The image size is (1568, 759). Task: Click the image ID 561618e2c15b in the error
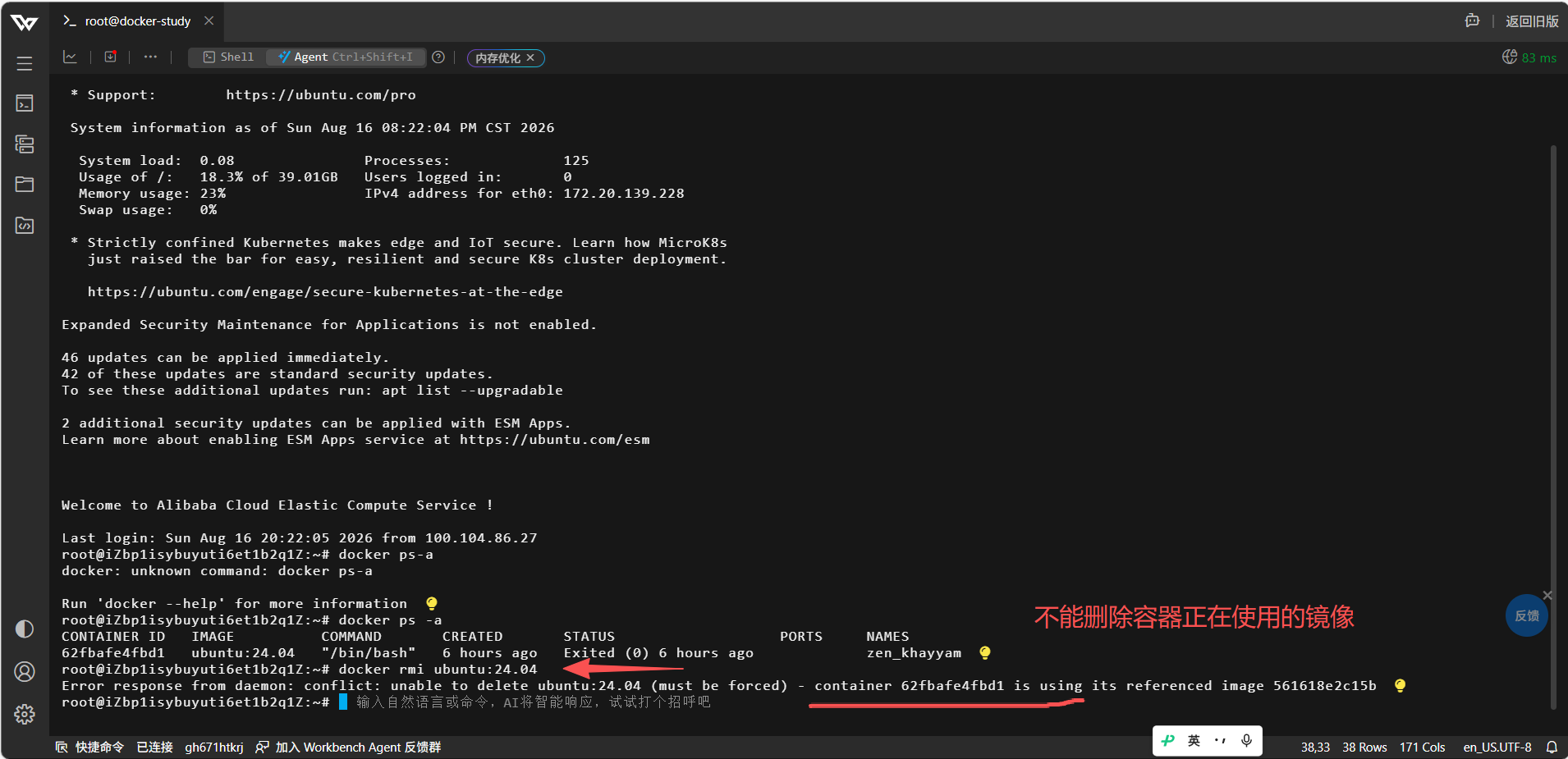click(1325, 686)
